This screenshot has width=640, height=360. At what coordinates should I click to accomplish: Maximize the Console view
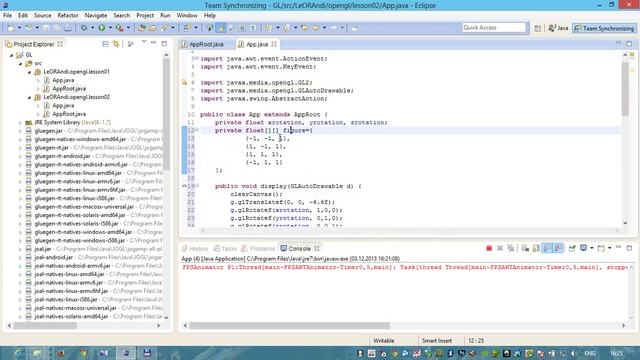(629, 248)
